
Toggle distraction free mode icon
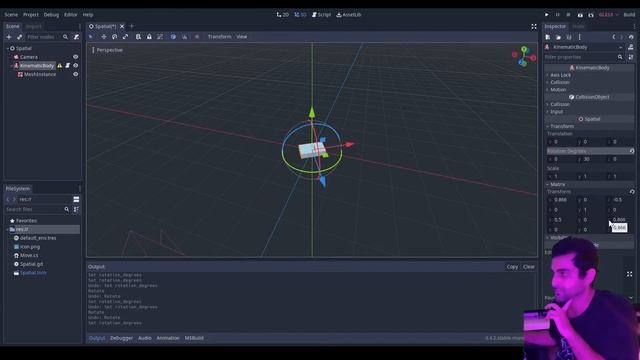tap(534, 27)
